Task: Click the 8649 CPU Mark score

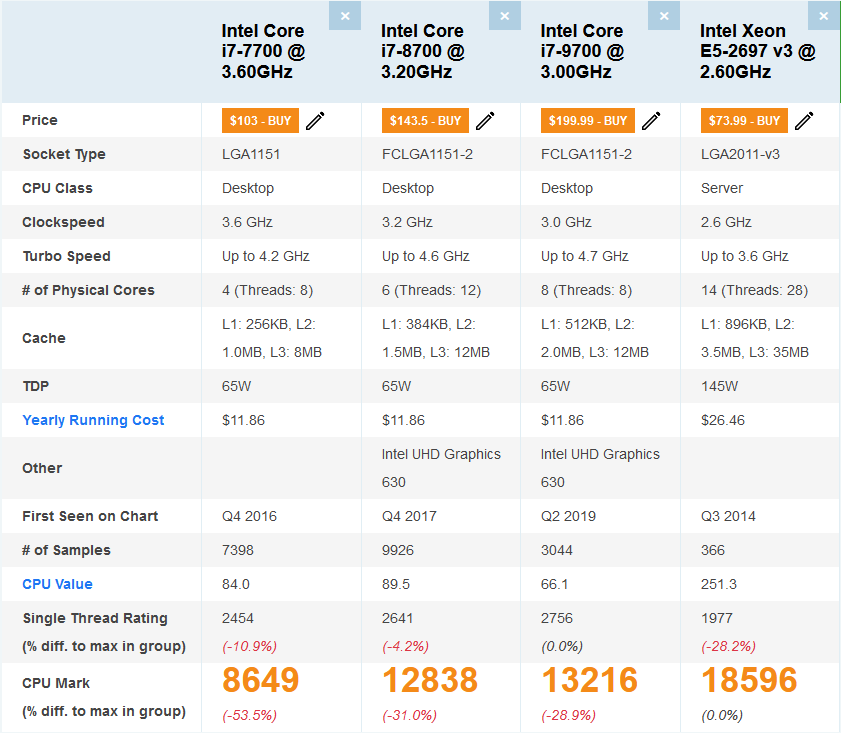Action: coord(261,680)
